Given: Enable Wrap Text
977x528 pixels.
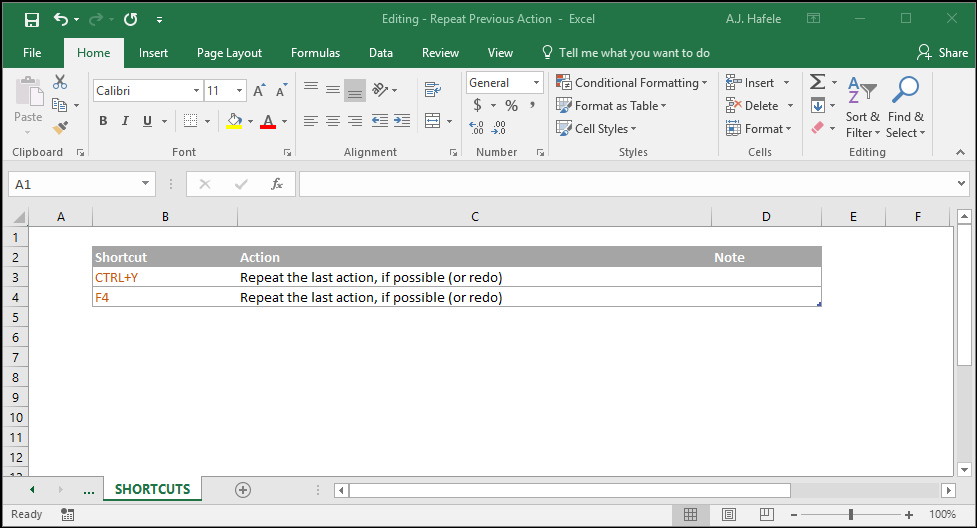Looking at the screenshot, I should [432, 90].
